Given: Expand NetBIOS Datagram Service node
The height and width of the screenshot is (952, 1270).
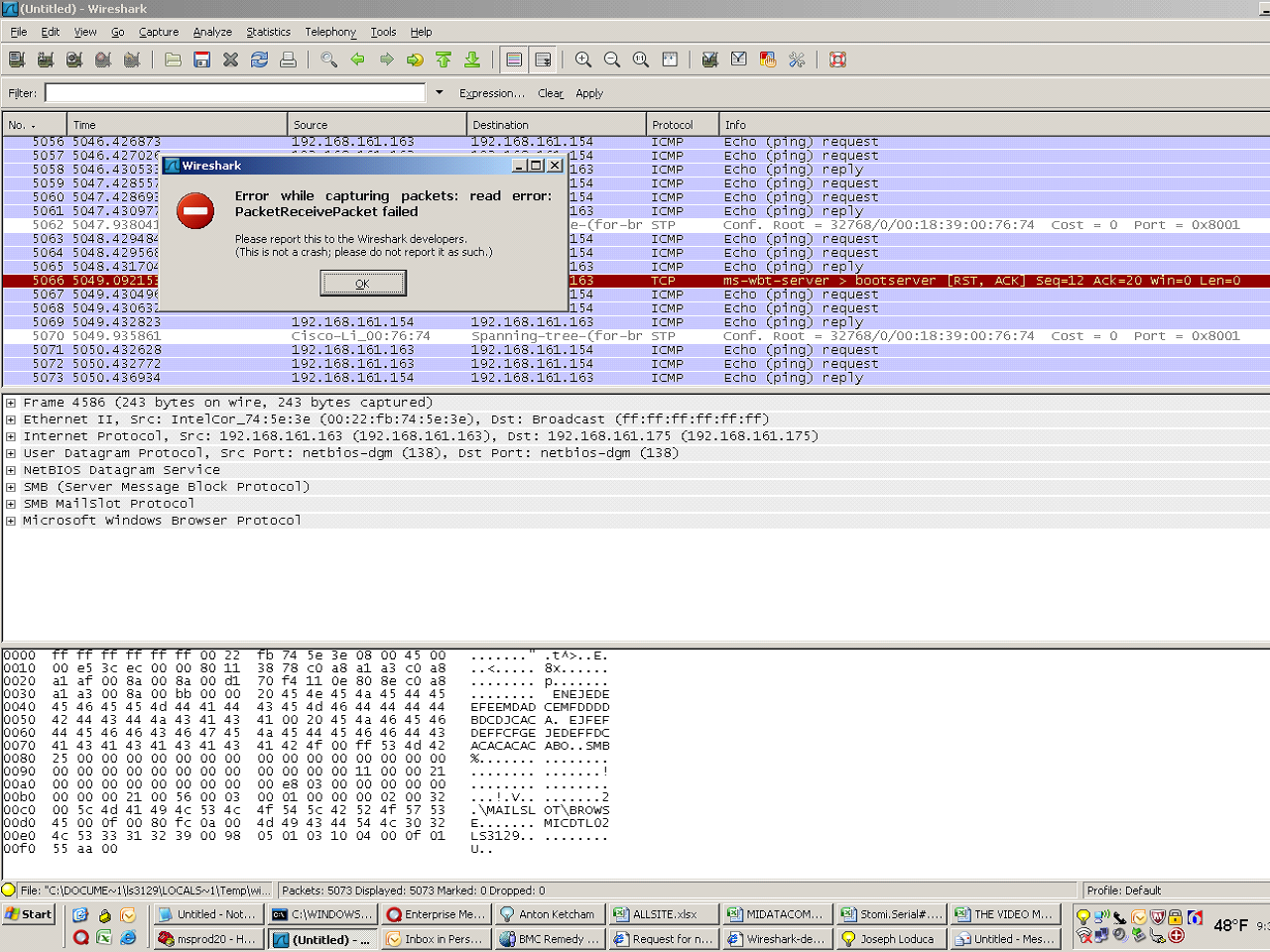Looking at the screenshot, I should (x=11, y=470).
